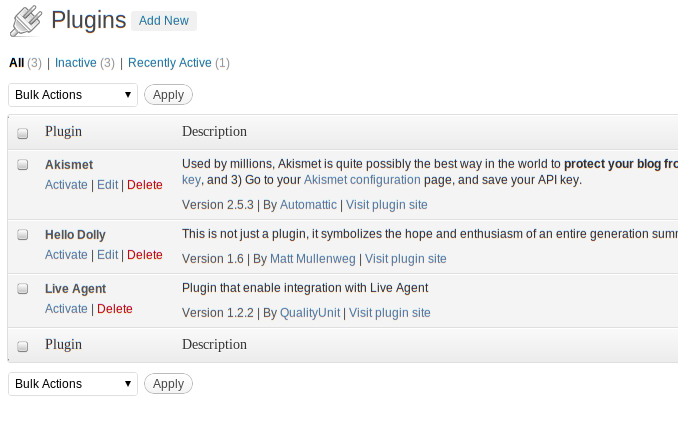Click the Akismet plugin name
The height and width of the screenshot is (428, 678).
[x=69, y=165]
